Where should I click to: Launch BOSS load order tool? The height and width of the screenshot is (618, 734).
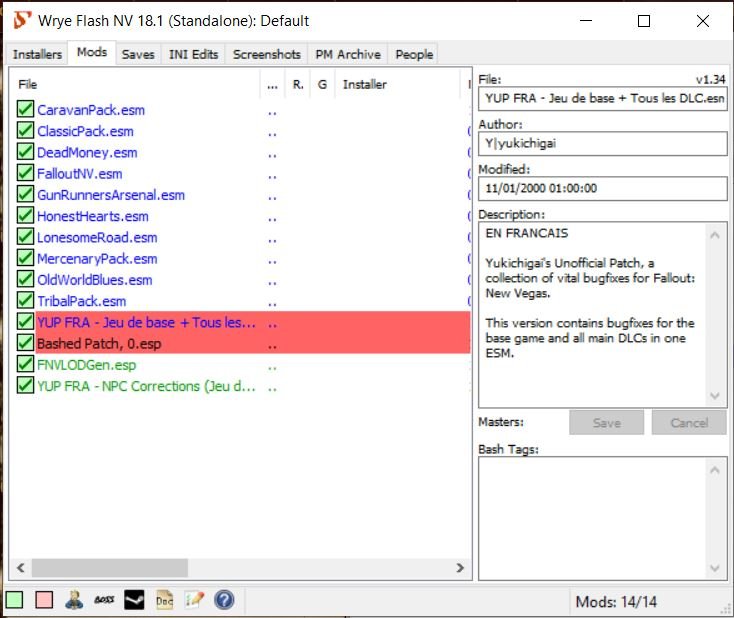104,600
